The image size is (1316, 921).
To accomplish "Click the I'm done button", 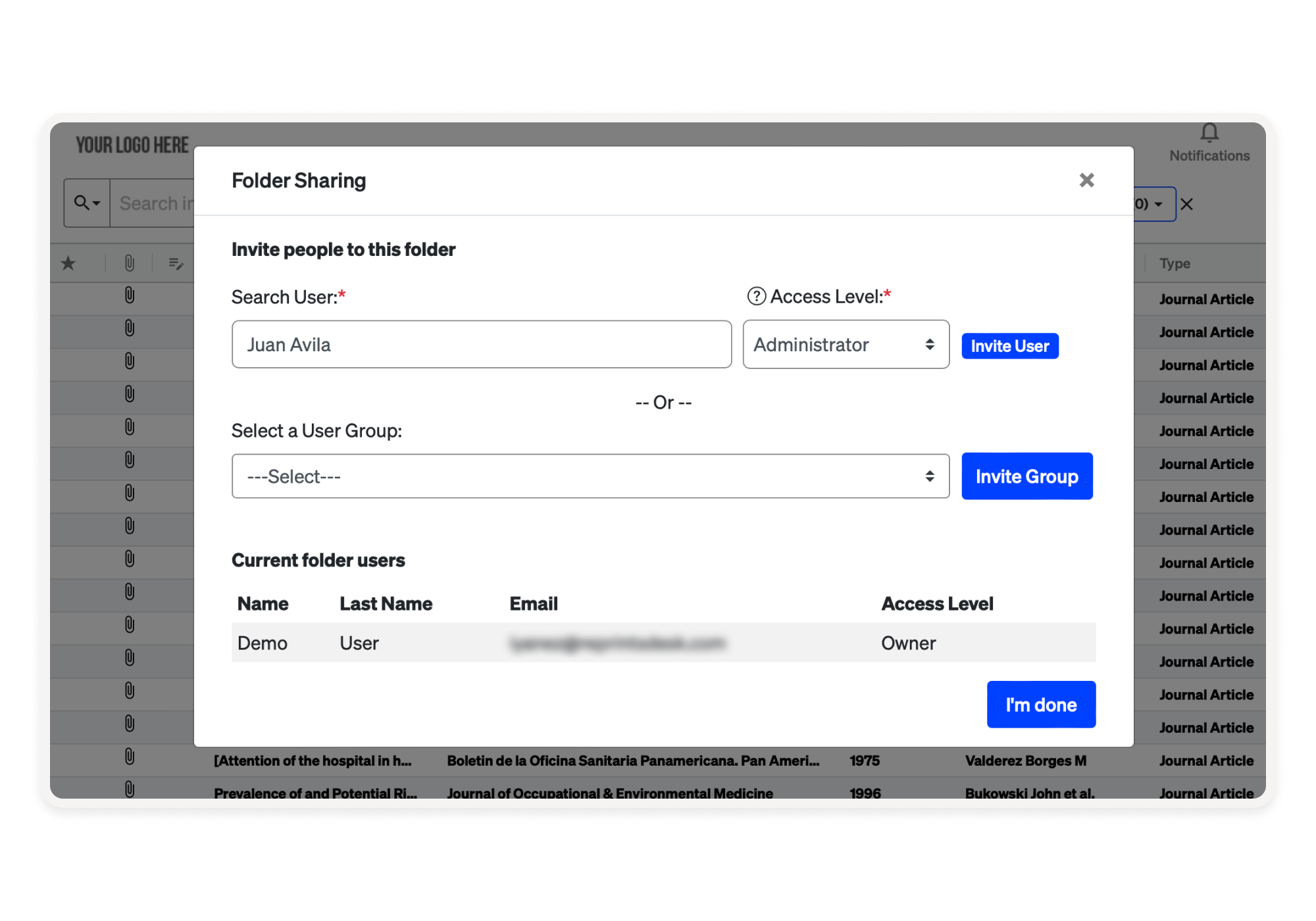I will tap(1040, 704).
